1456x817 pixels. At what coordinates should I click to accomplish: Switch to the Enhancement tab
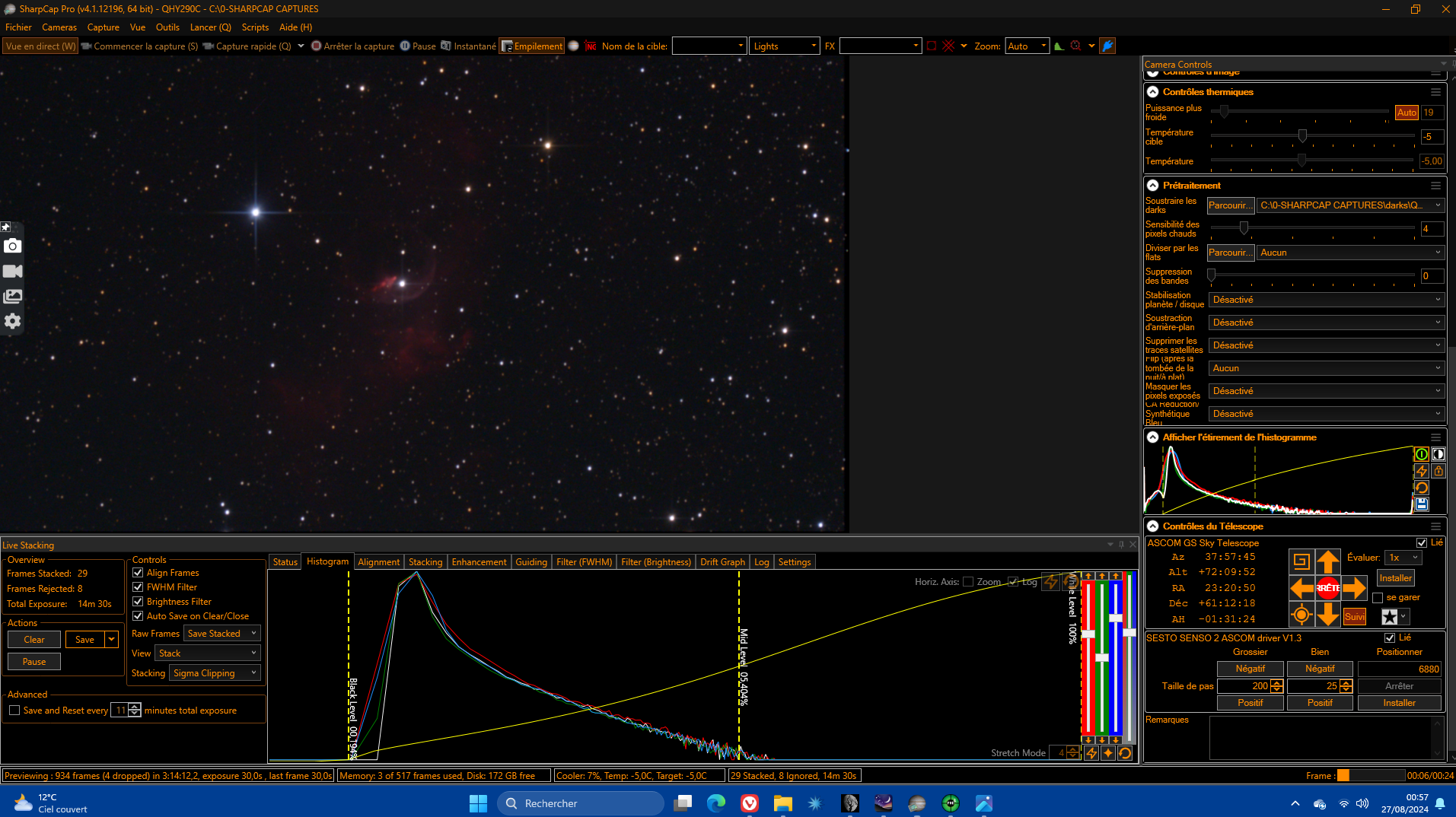click(x=479, y=562)
